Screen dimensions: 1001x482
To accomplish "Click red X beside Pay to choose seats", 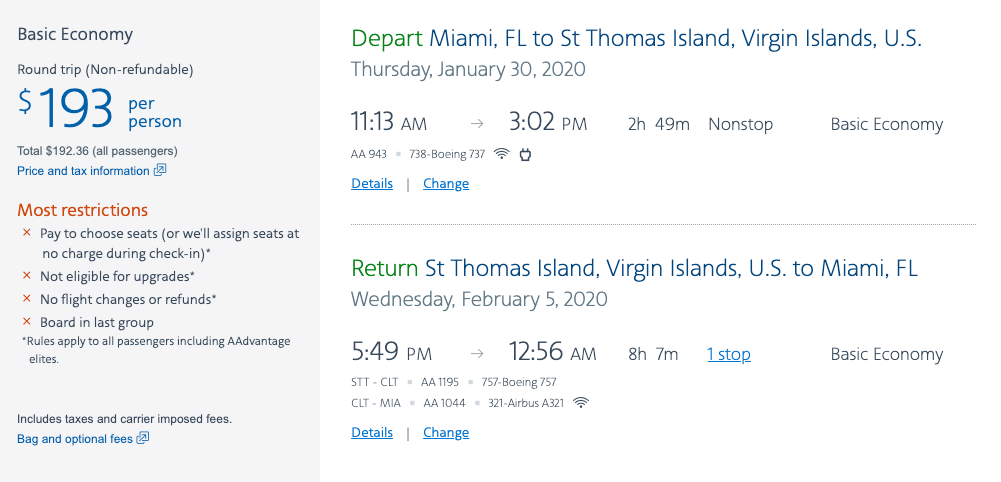I will click(x=27, y=233).
